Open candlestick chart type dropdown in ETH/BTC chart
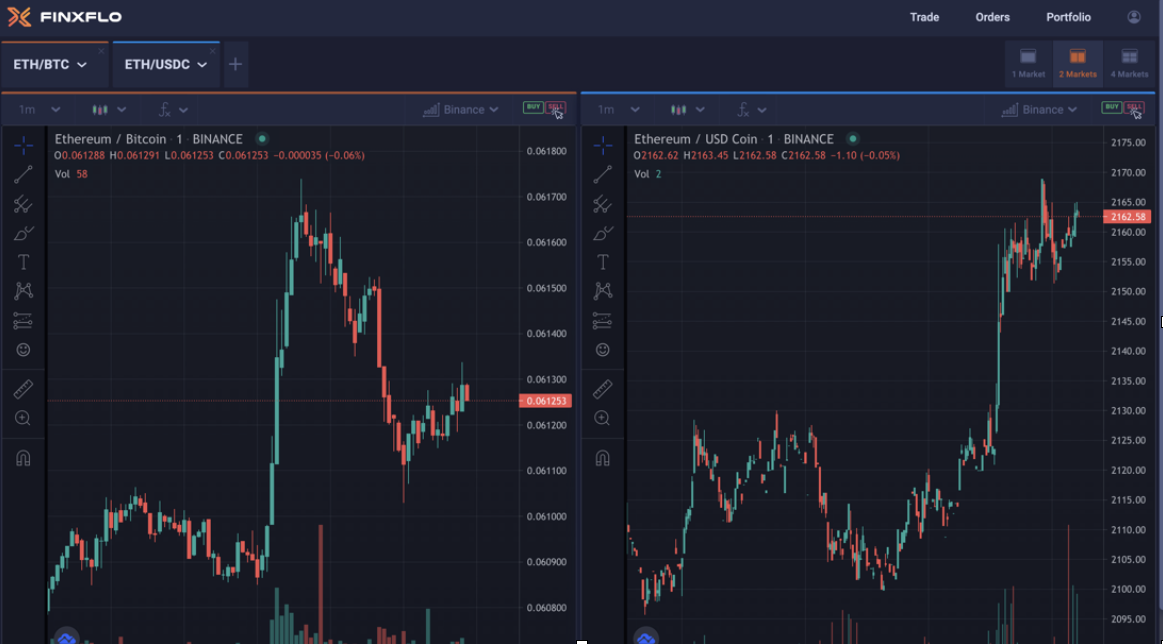This screenshot has width=1163, height=644. click(109, 110)
